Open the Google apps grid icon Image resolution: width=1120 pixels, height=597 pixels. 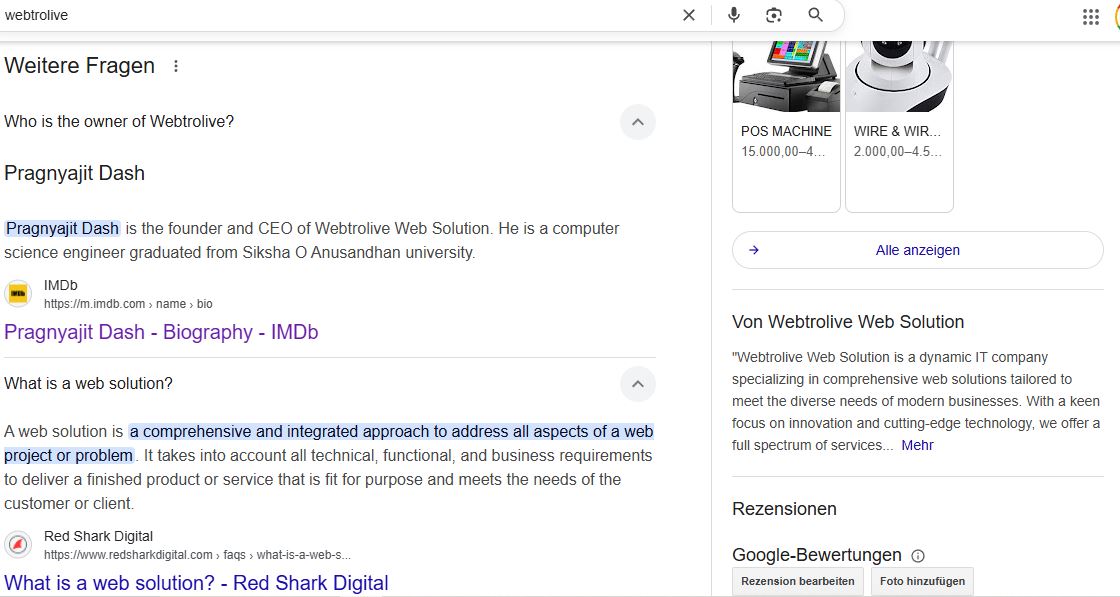[1091, 17]
